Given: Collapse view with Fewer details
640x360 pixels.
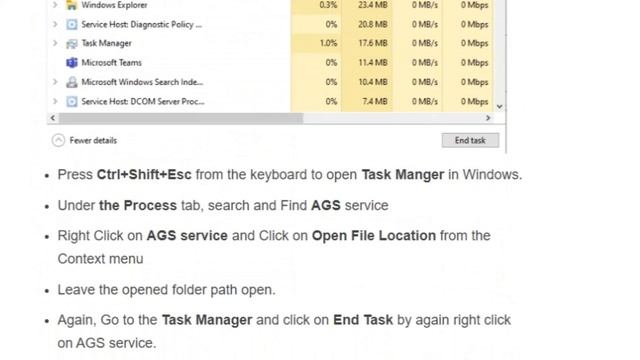Looking at the screenshot, I should point(93,140).
